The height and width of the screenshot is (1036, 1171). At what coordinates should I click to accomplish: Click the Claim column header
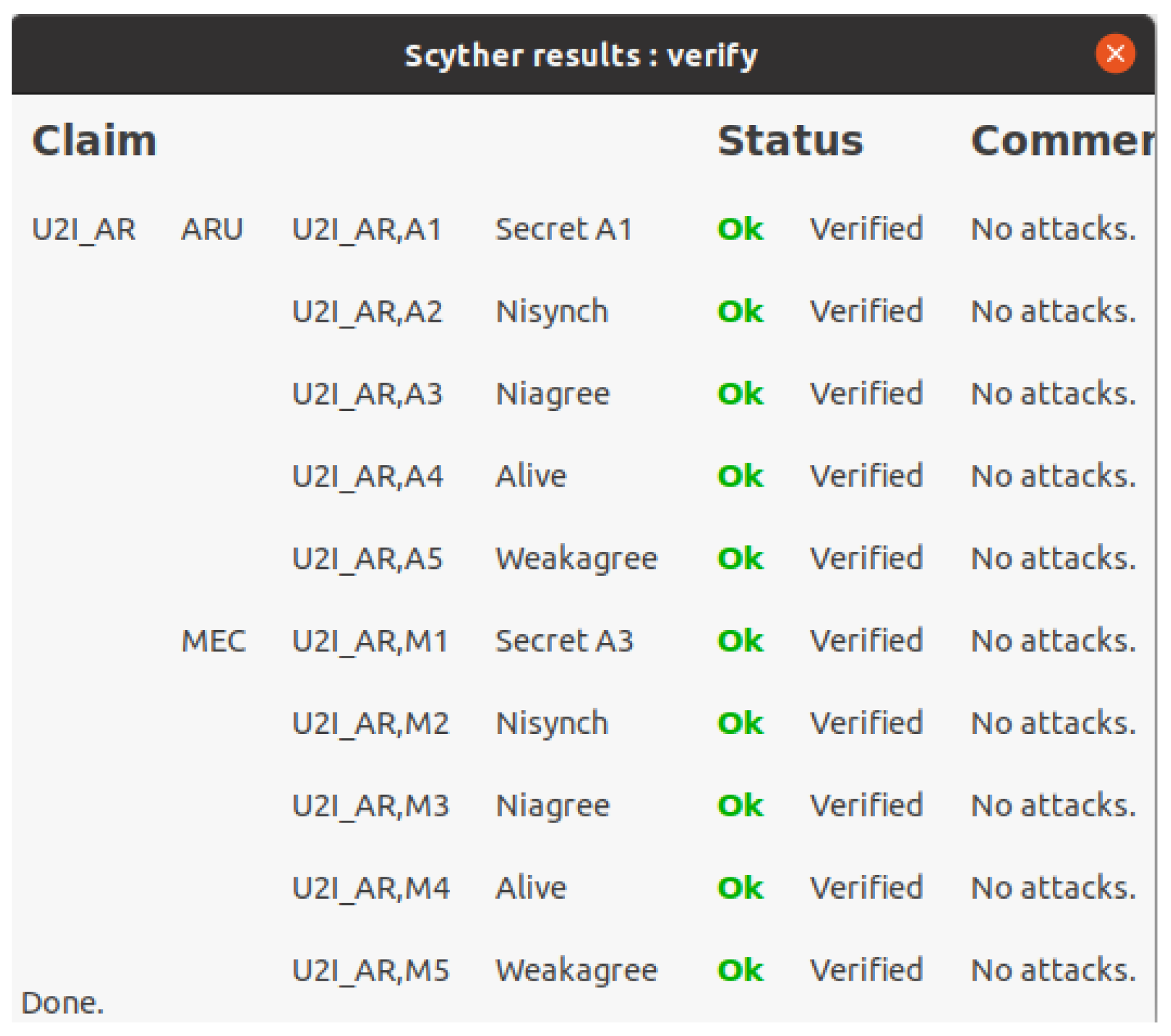[x=94, y=141]
